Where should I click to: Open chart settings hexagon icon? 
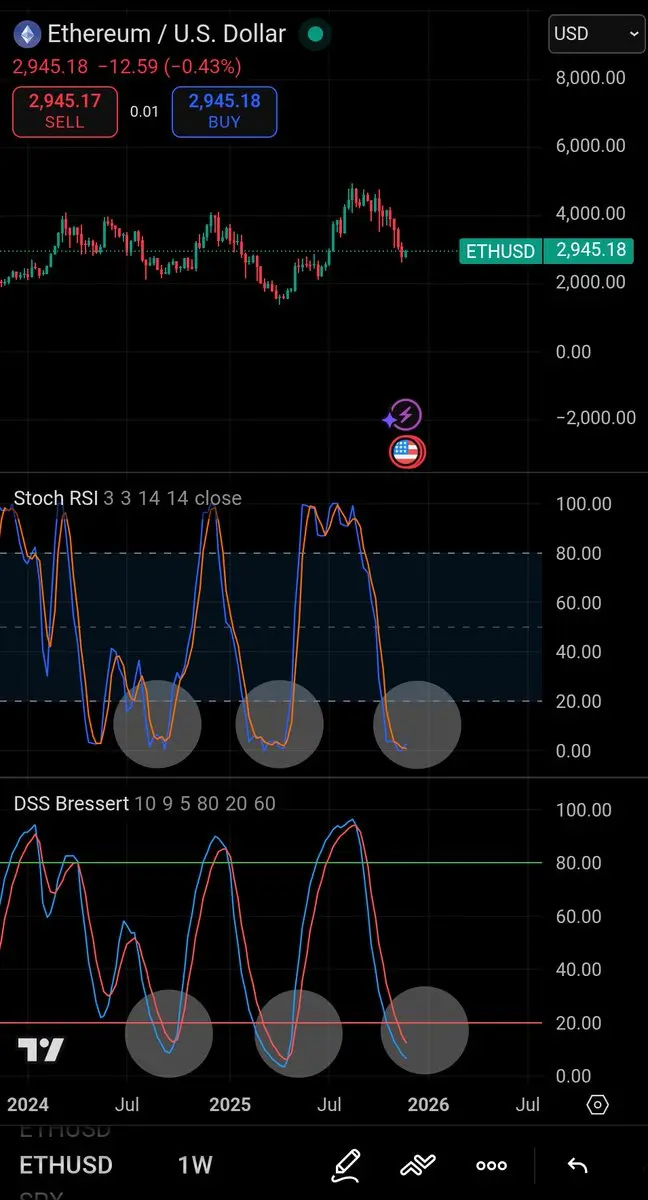coord(598,1105)
